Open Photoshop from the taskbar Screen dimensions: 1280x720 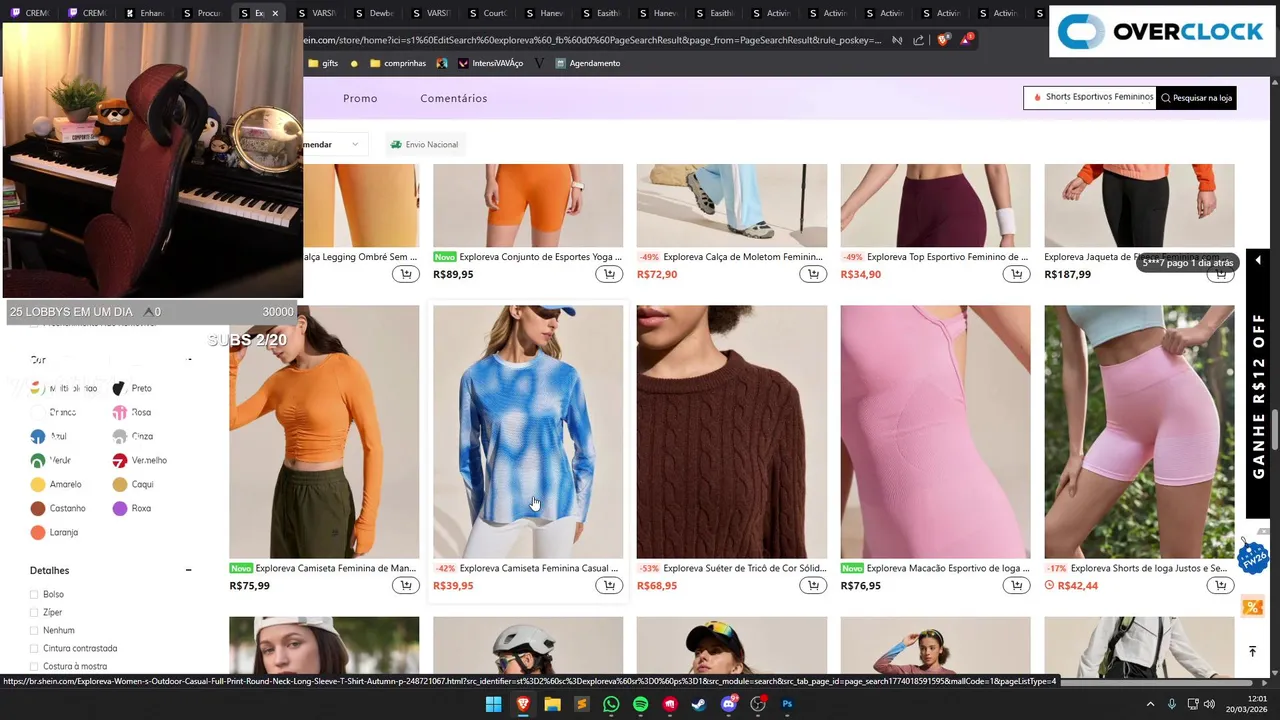[787, 704]
